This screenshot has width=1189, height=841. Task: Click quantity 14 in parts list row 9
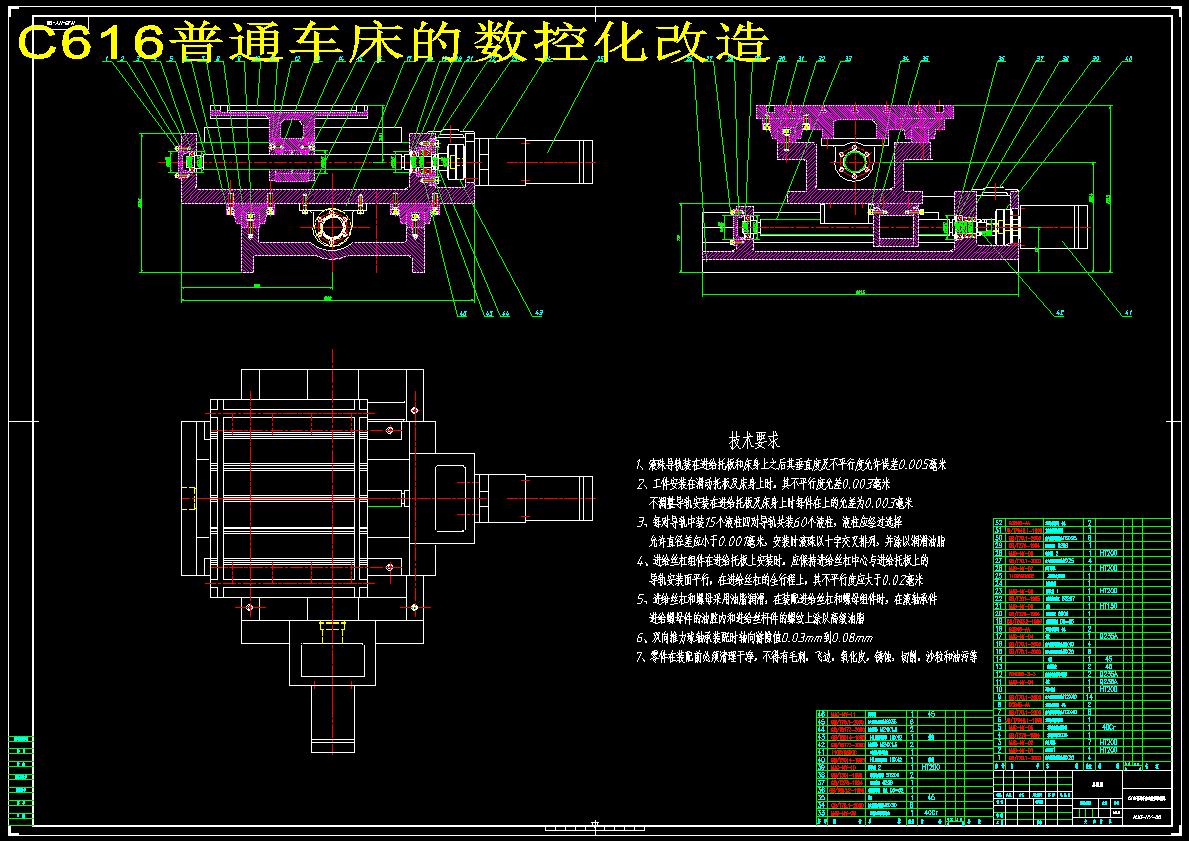pos(1090,697)
